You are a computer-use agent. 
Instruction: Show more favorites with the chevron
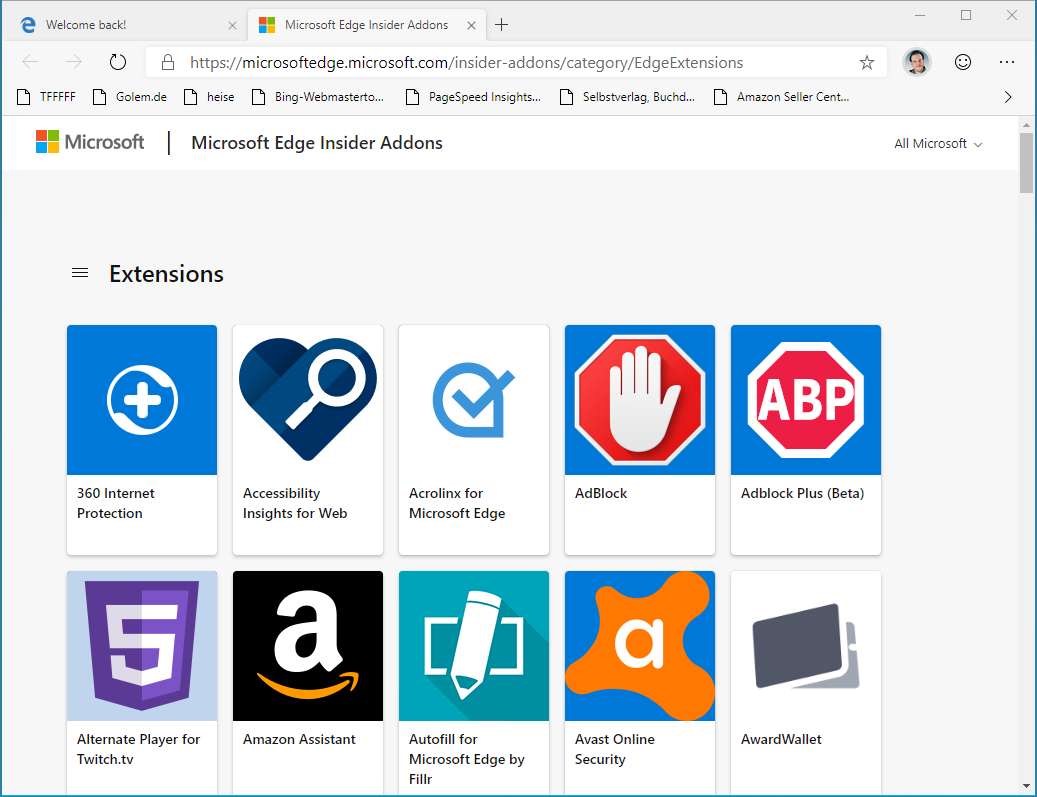1008,97
